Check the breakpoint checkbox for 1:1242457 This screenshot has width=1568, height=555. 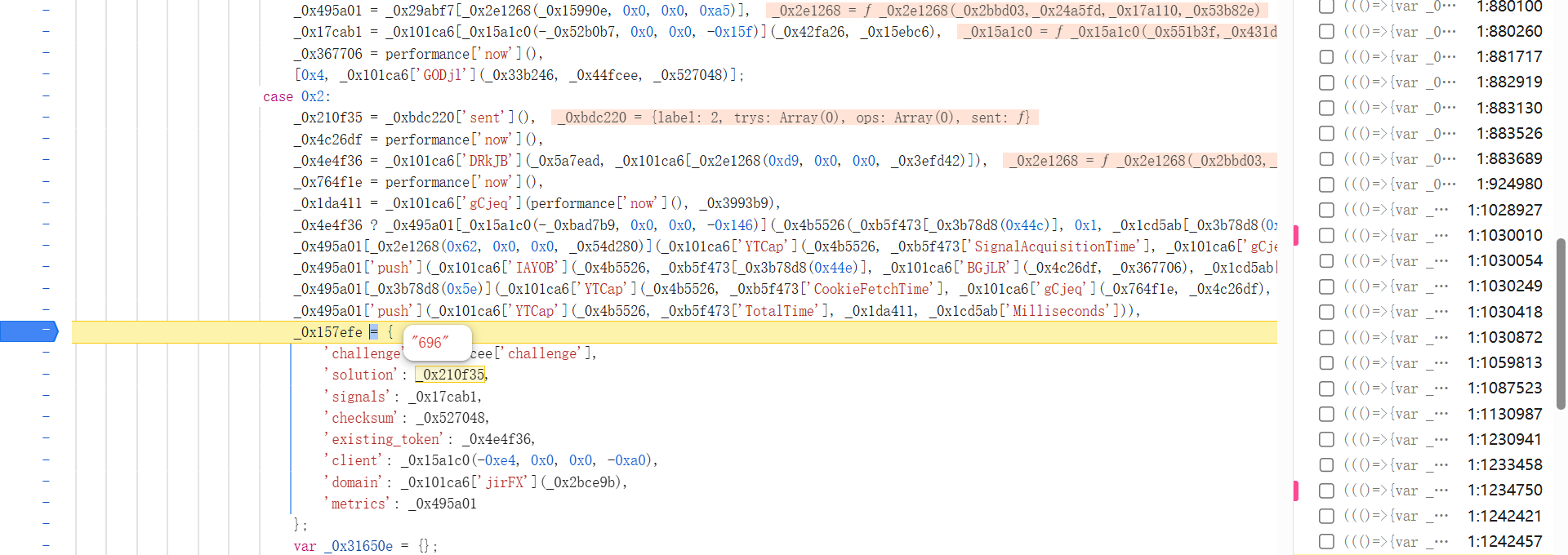(1327, 542)
